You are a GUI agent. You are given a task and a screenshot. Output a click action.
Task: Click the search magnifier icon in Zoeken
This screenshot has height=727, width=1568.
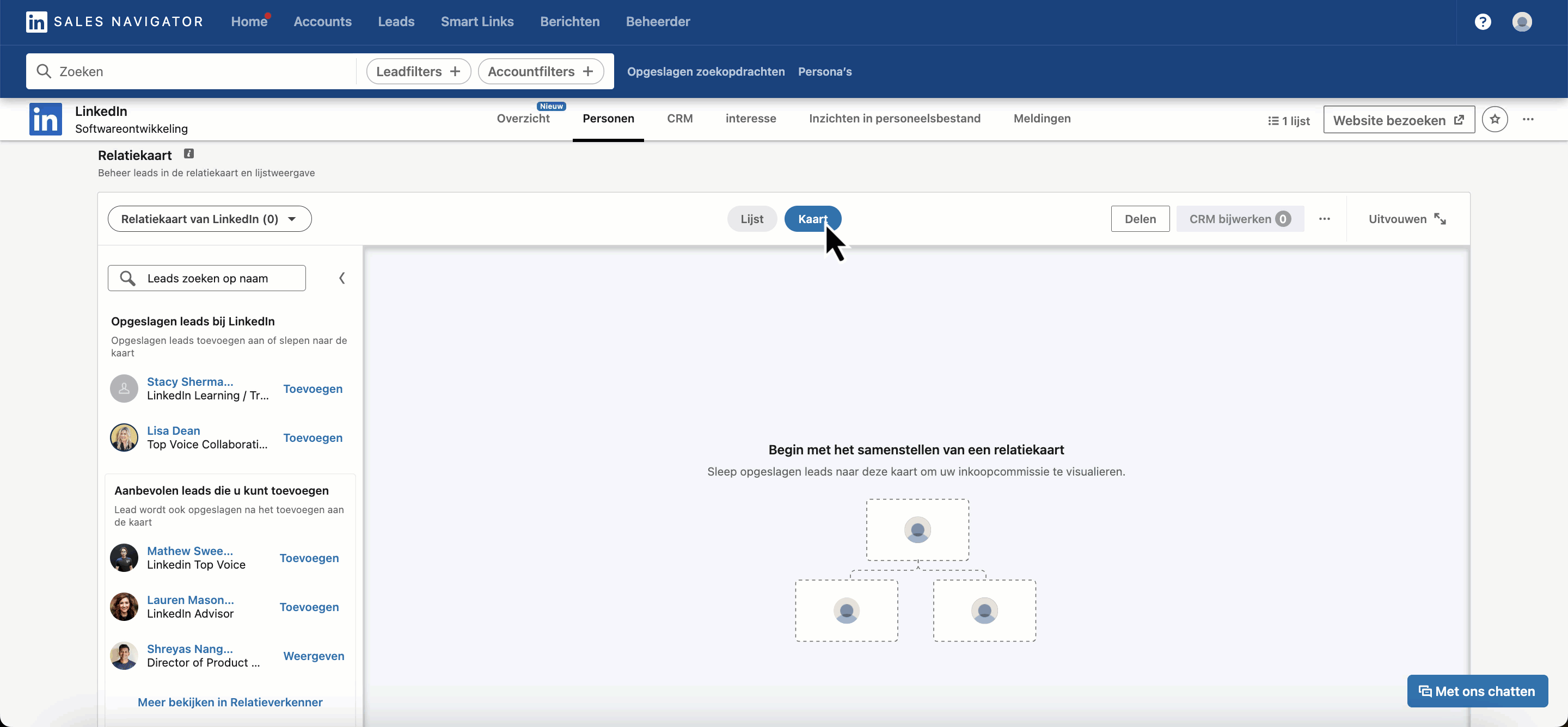(44, 71)
